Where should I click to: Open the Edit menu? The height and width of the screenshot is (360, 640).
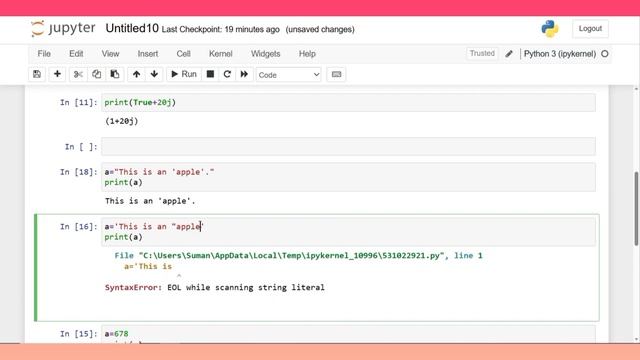click(x=76, y=54)
